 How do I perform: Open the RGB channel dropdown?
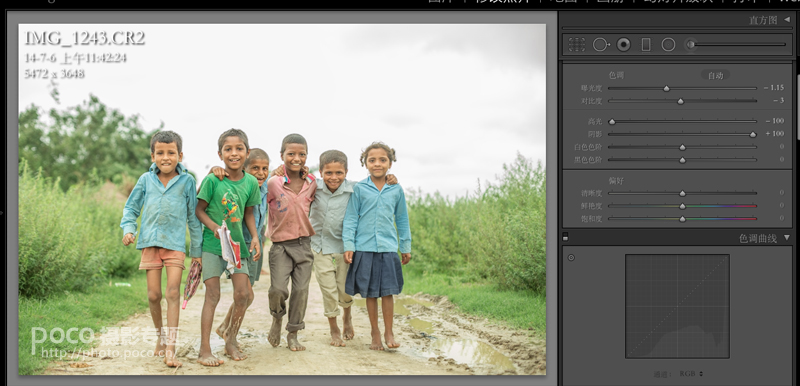point(691,374)
